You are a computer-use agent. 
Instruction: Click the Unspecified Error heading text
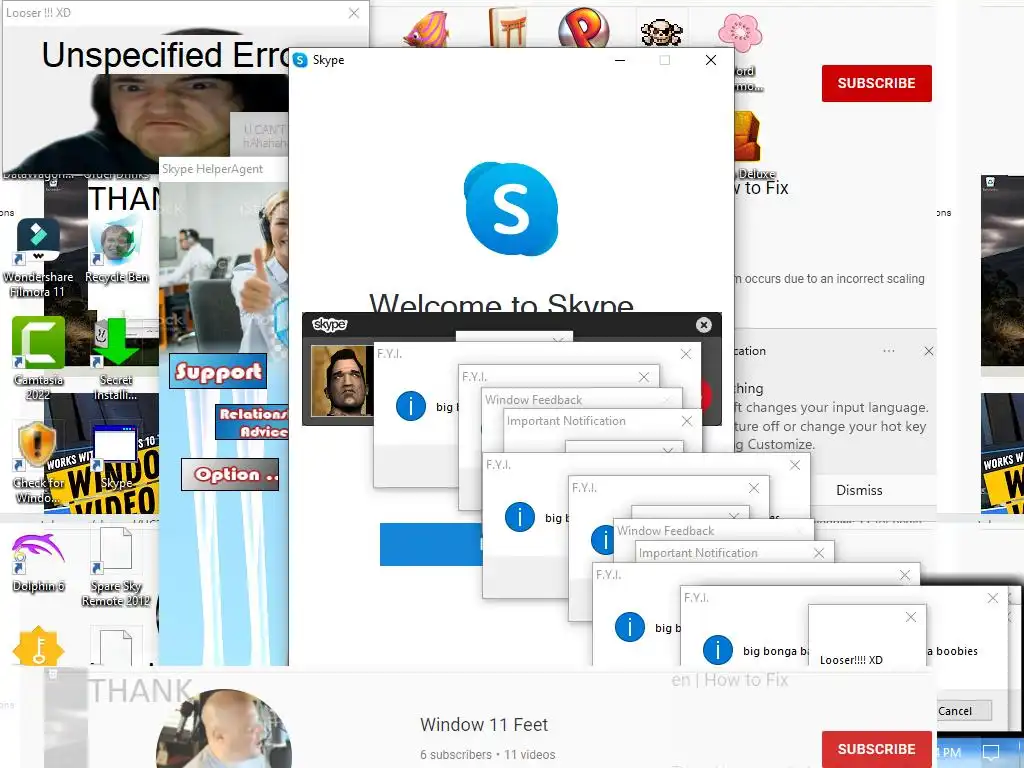(165, 55)
